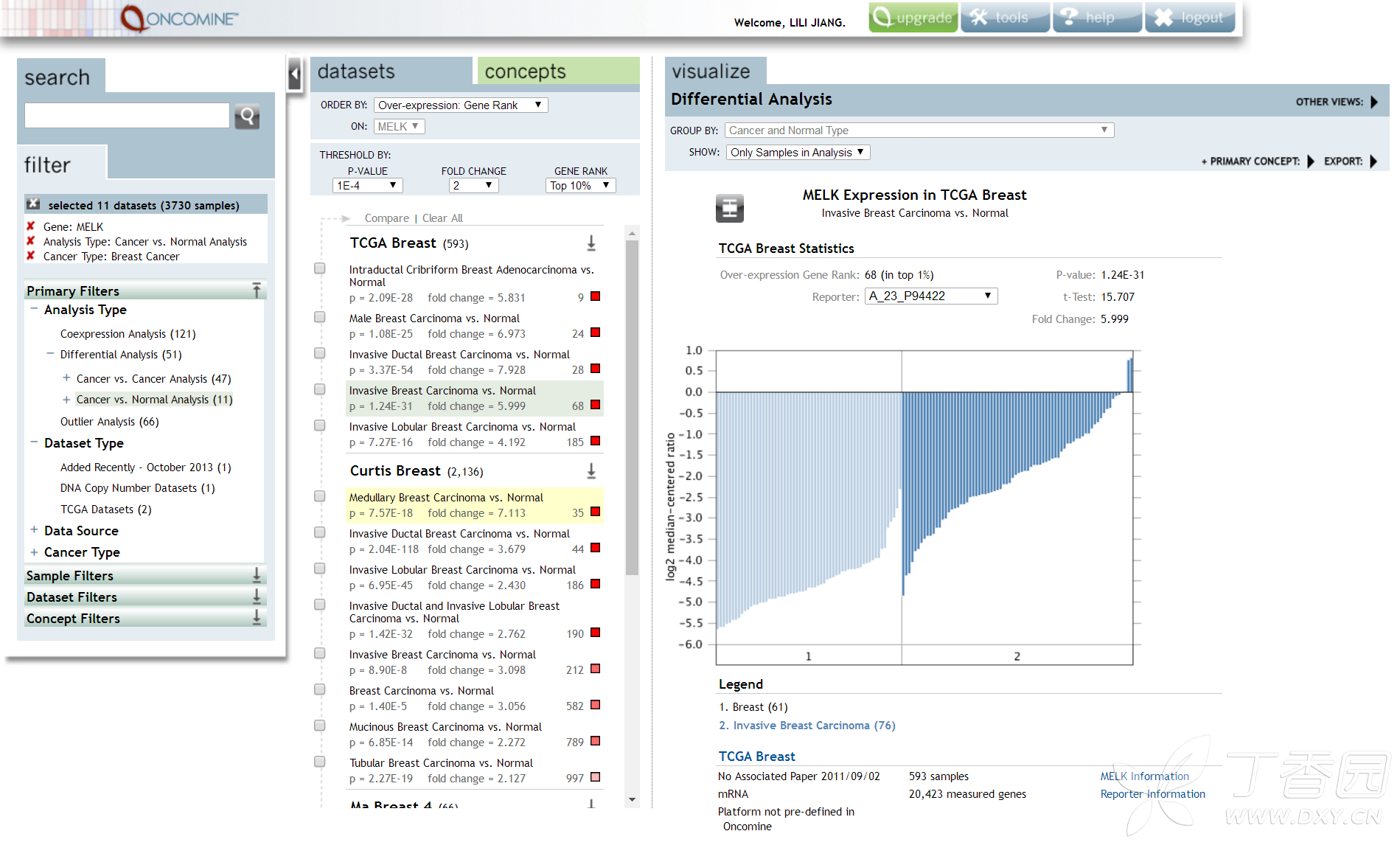The width and height of the screenshot is (1400, 845).
Task: Check the Male Breast Carcinoma checkbox
Action: pyautogui.click(x=320, y=317)
